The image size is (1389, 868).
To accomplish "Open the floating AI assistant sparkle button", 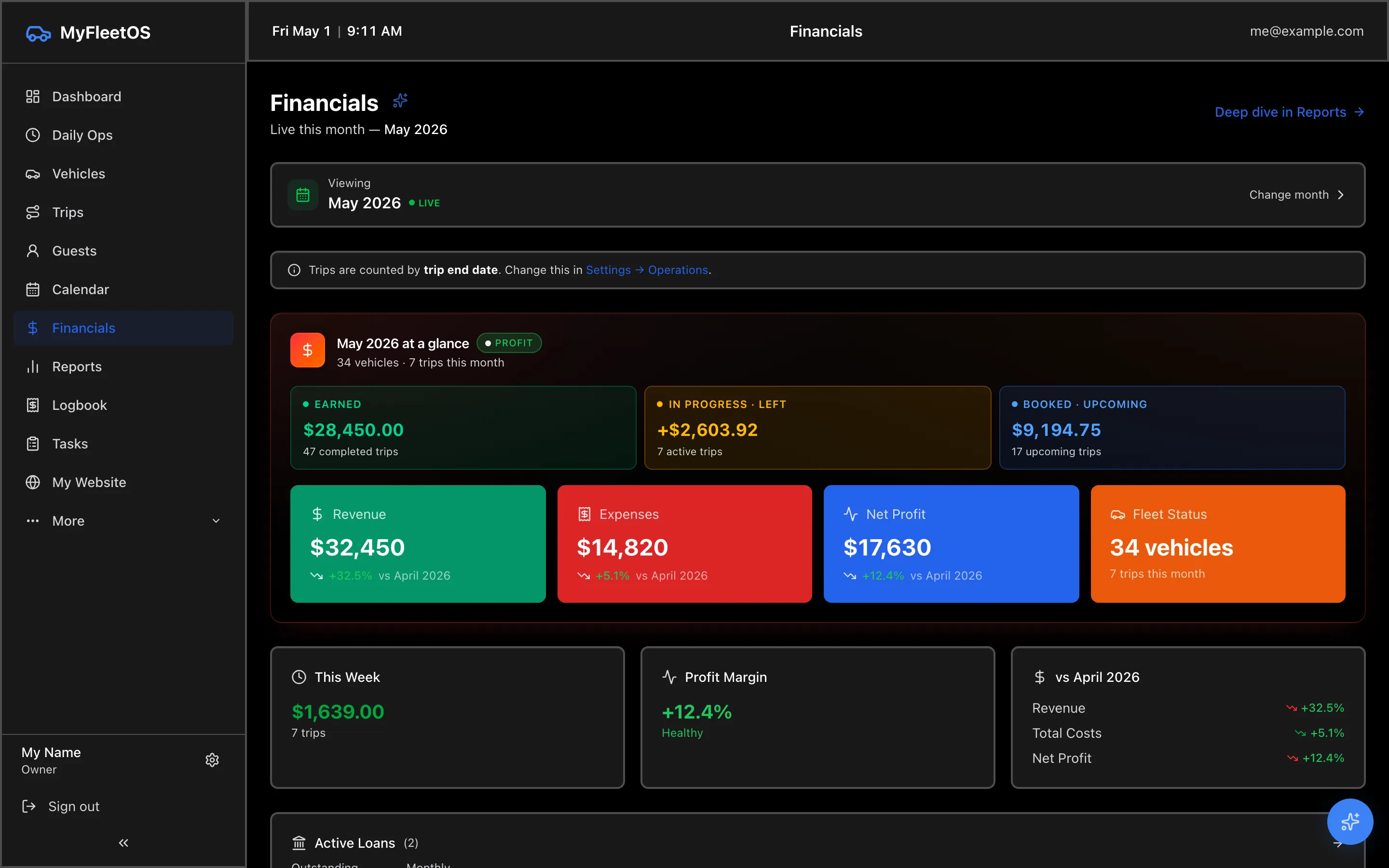I will click(x=1350, y=822).
